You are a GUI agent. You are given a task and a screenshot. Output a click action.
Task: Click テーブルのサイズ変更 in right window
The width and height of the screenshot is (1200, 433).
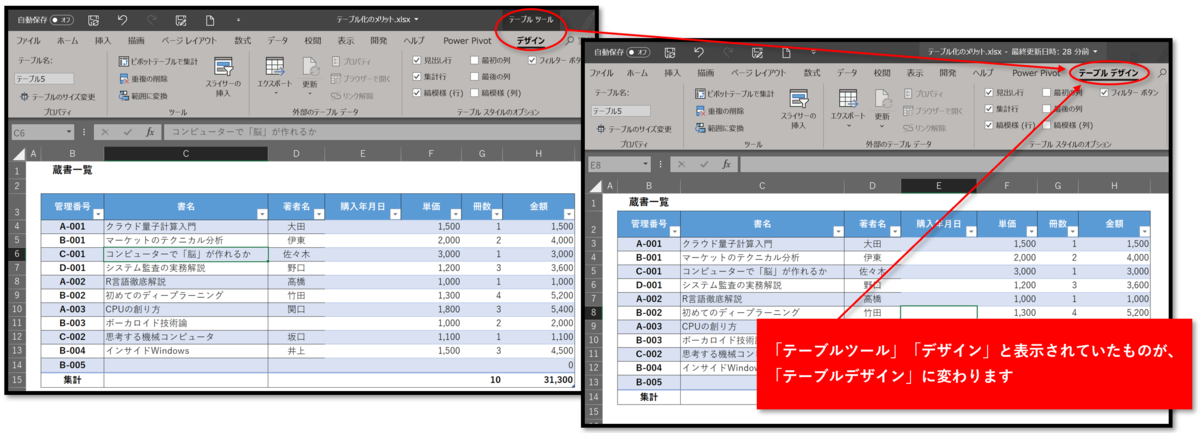[633, 129]
